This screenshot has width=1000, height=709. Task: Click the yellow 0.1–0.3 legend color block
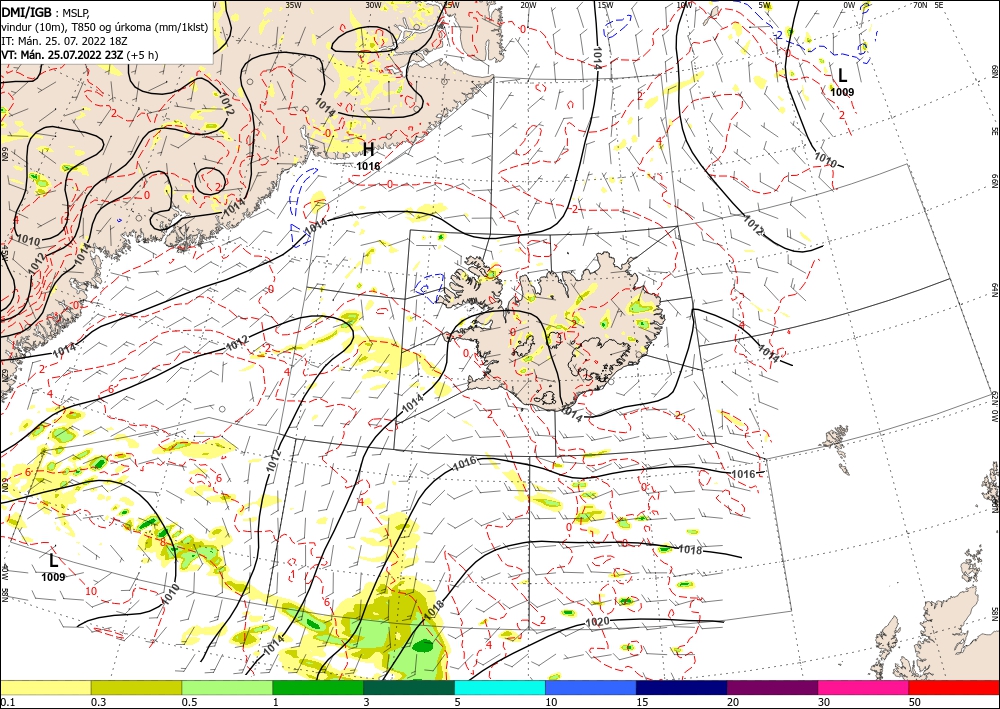click(45, 687)
